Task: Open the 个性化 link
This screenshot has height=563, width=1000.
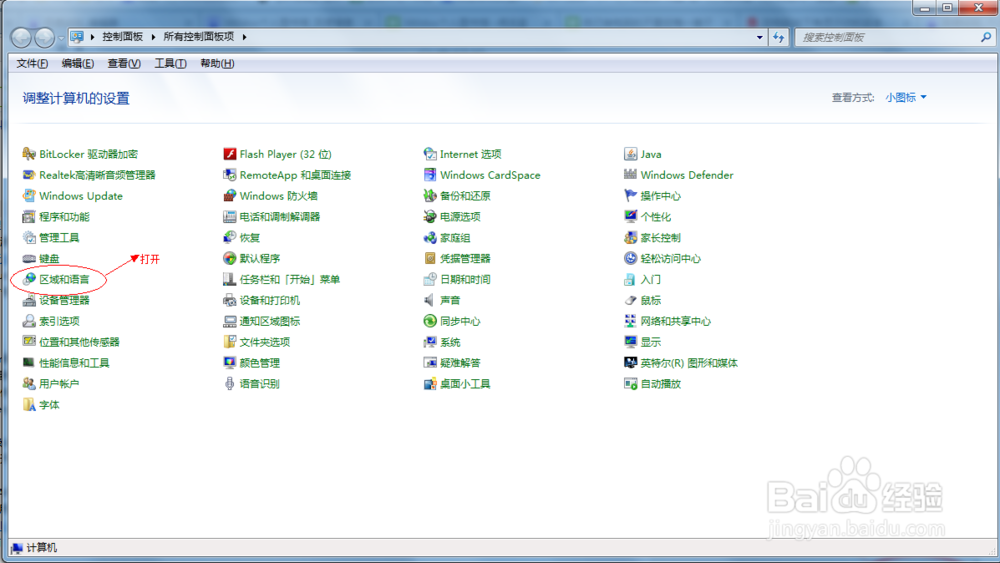Action: [x=656, y=217]
